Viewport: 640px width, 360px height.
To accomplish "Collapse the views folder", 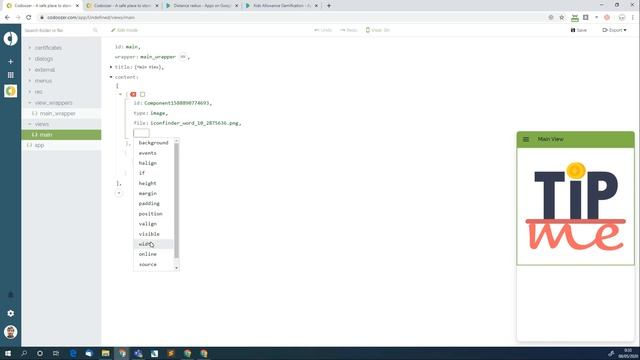I will click(x=30, y=124).
